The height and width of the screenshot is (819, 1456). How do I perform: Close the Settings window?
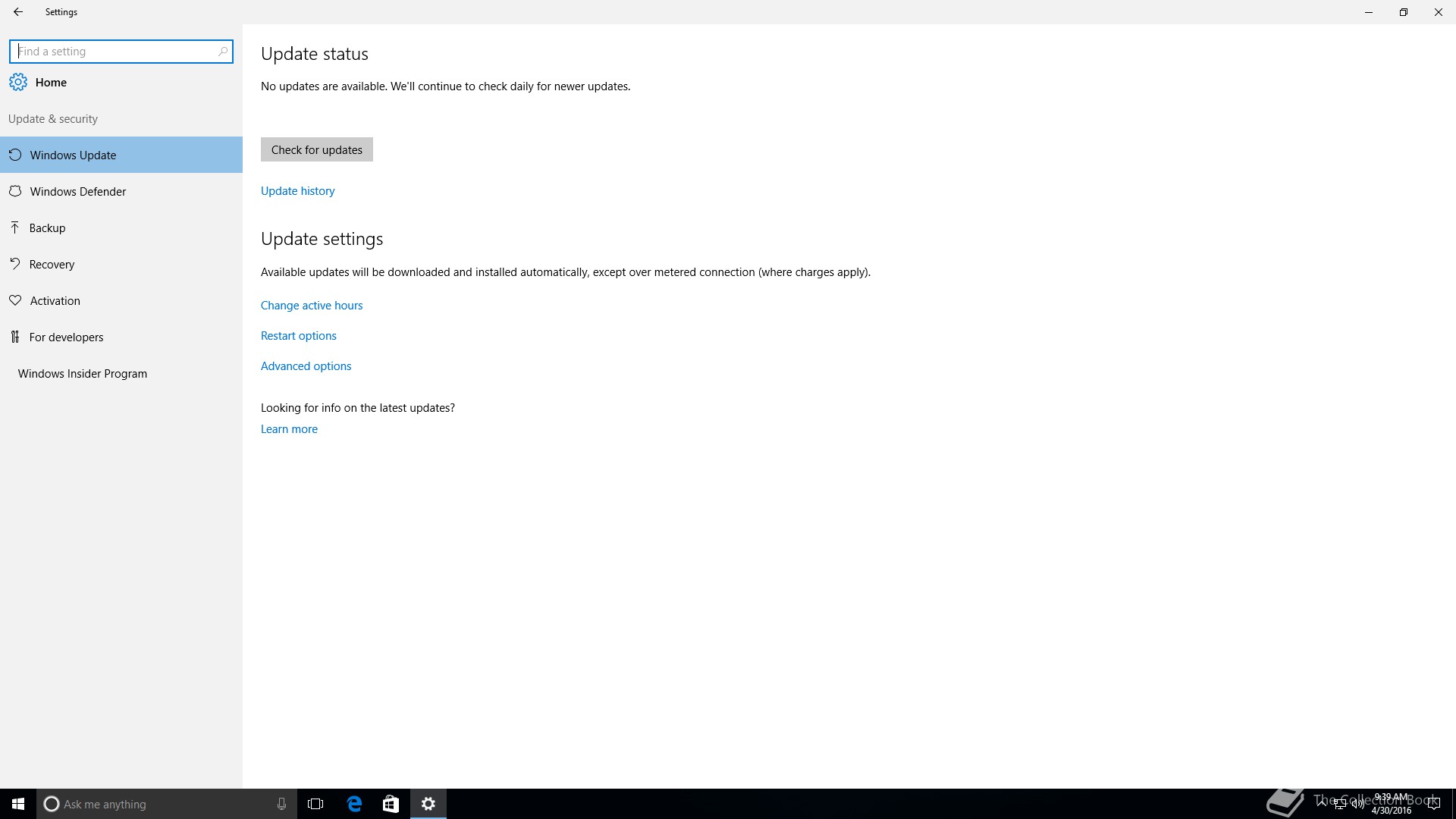point(1439,12)
